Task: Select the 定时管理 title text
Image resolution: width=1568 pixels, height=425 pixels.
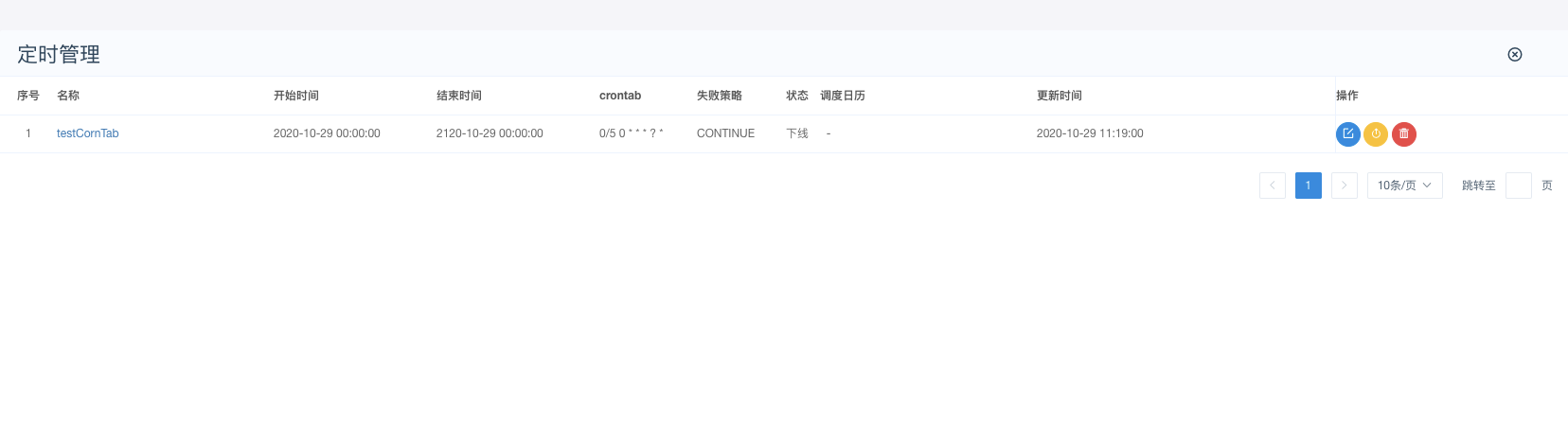Action: (x=59, y=55)
